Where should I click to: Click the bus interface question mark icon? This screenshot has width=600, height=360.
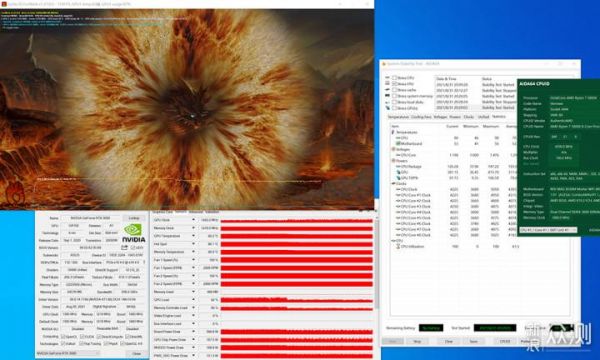click(x=144, y=262)
